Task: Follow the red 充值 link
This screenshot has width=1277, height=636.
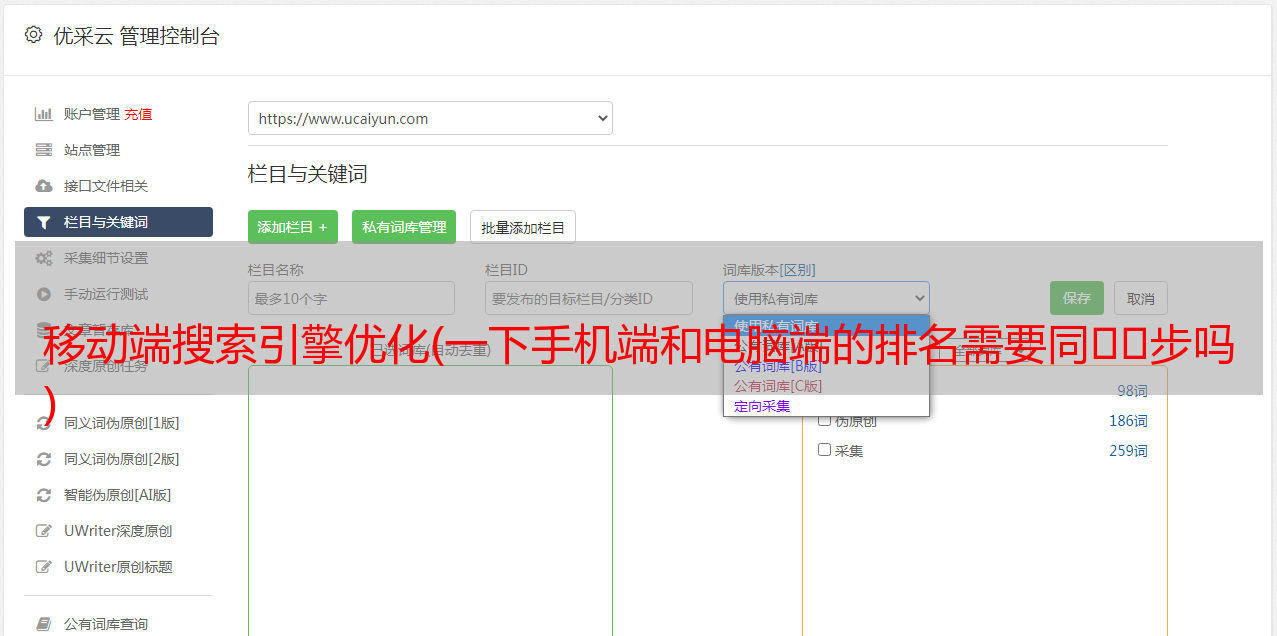Action: [138, 114]
